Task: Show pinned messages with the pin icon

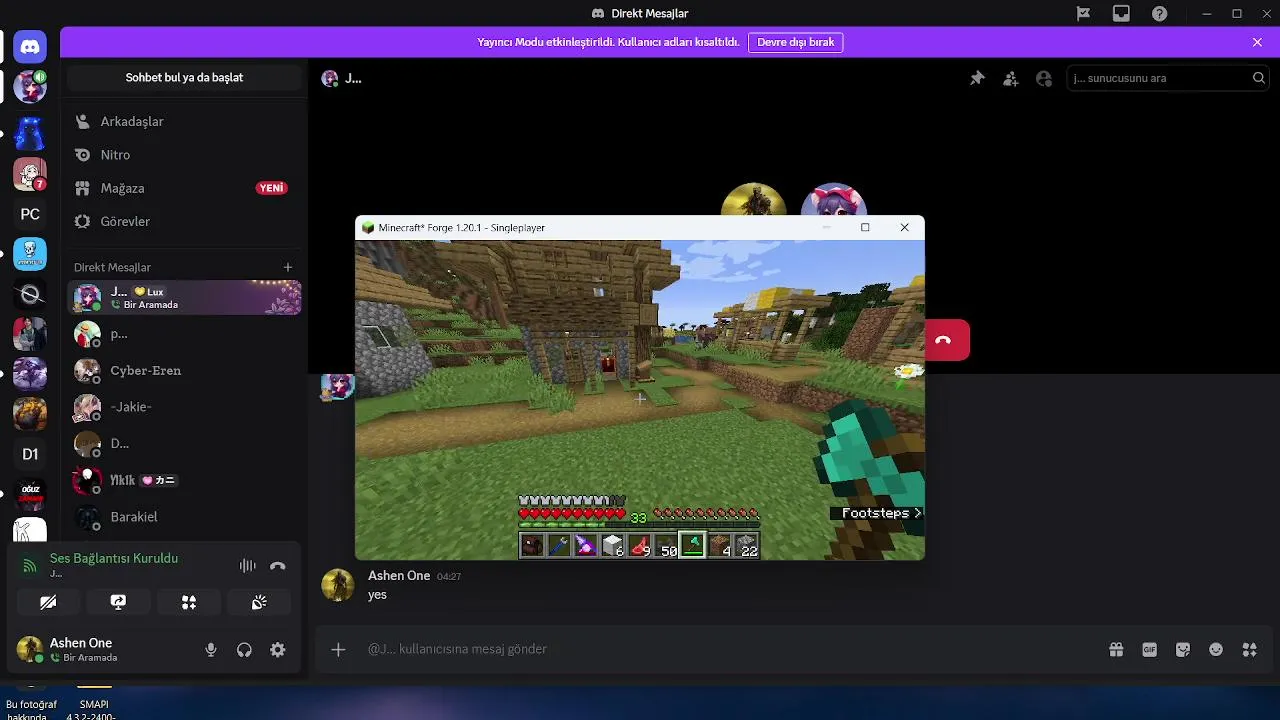Action: click(977, 78)
